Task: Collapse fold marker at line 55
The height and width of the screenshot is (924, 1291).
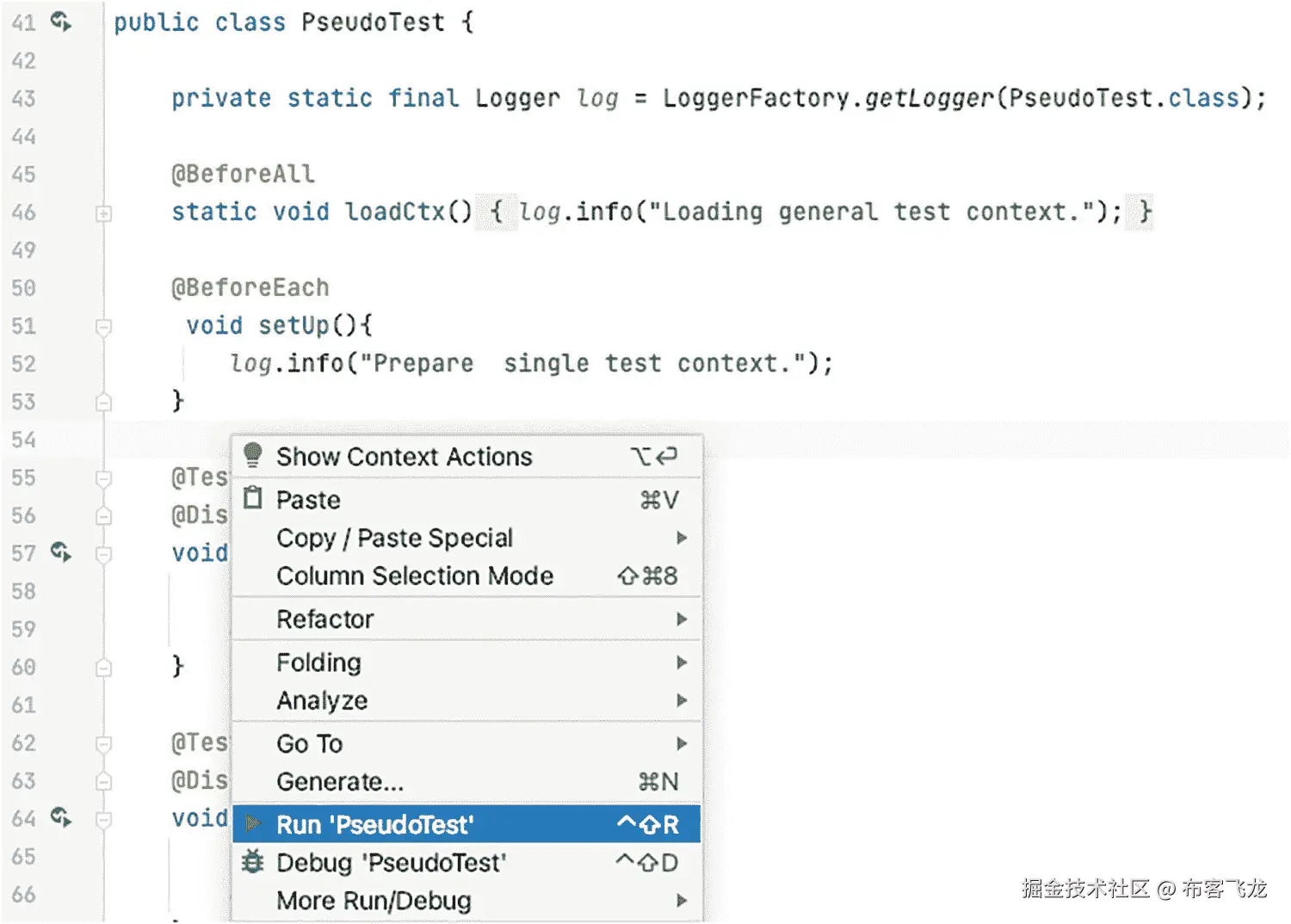Action: pos(103,478)
